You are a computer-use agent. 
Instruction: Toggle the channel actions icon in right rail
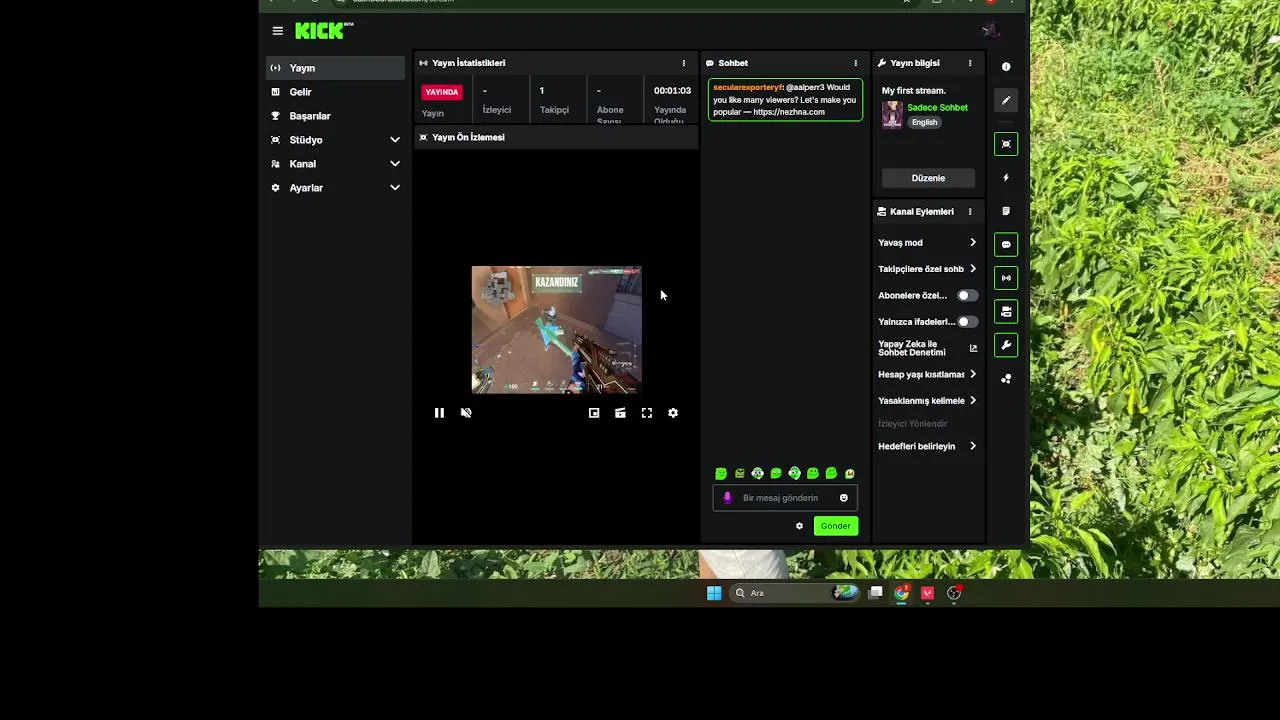1006,312
